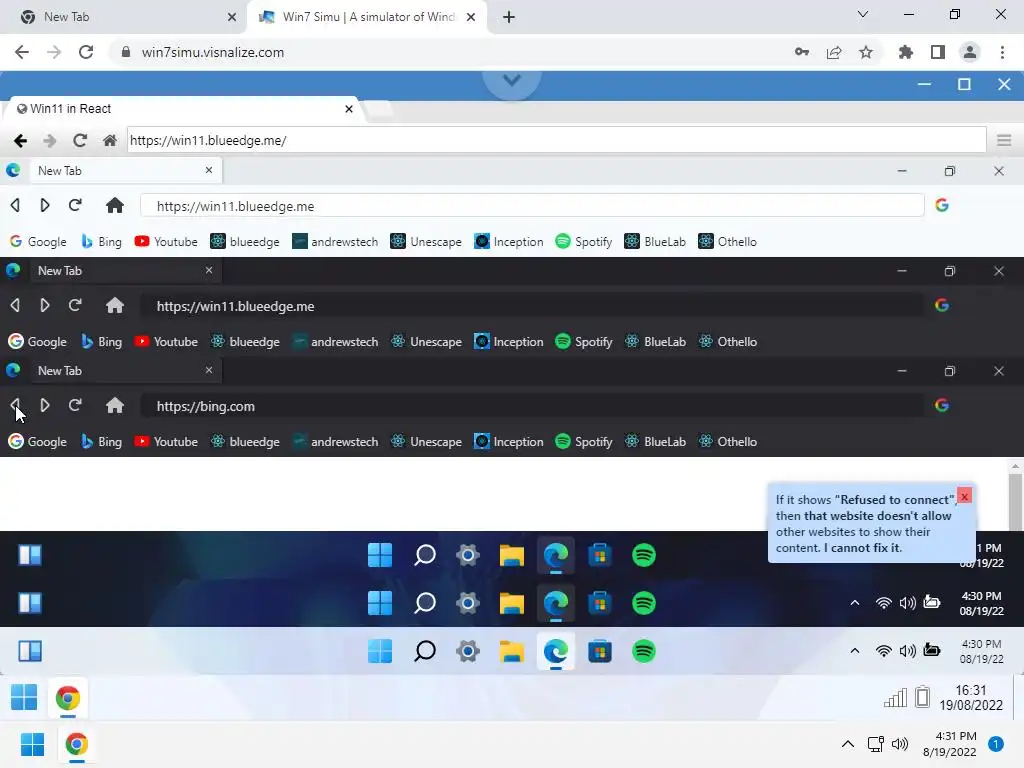Viewport: 1024px width, 768px height.
Task: Click the password key icon in Chrome
Action: [x=802, y=52]
